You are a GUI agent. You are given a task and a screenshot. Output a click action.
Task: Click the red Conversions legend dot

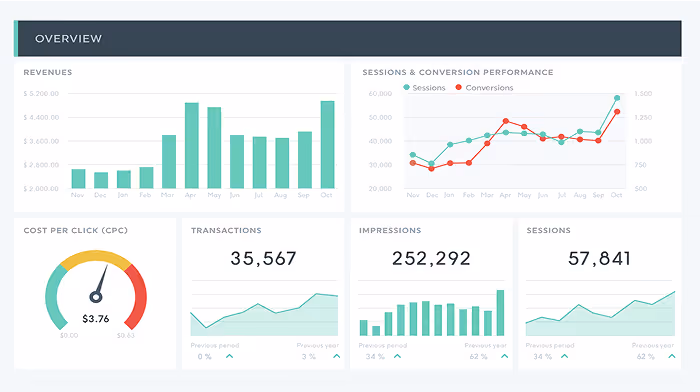[458, 88]
